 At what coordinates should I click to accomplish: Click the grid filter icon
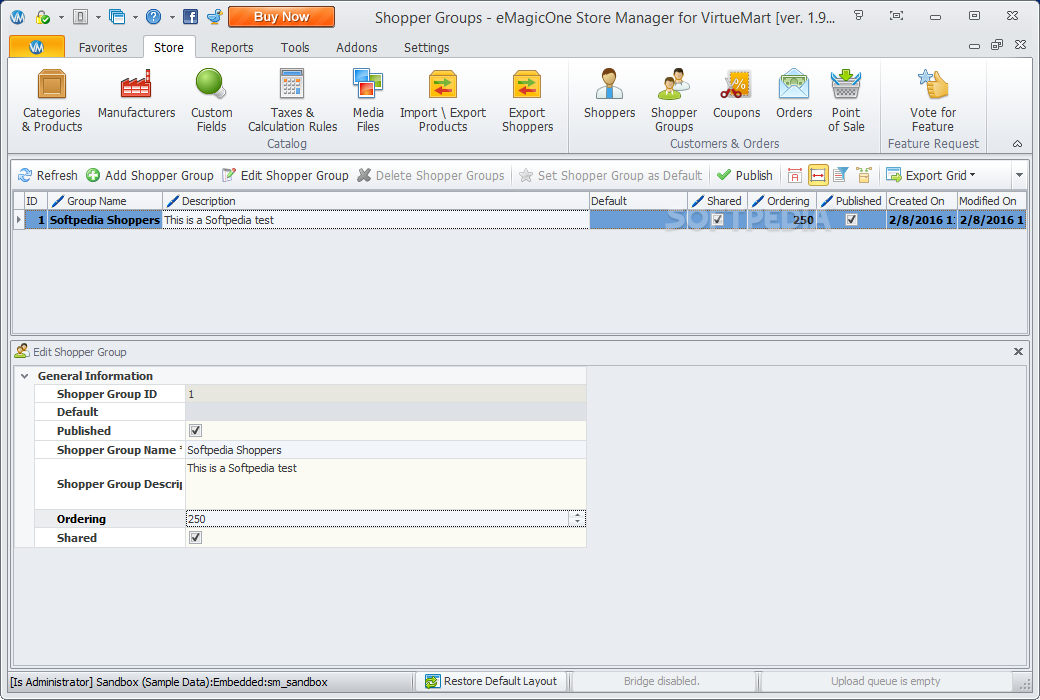[840, 175]
